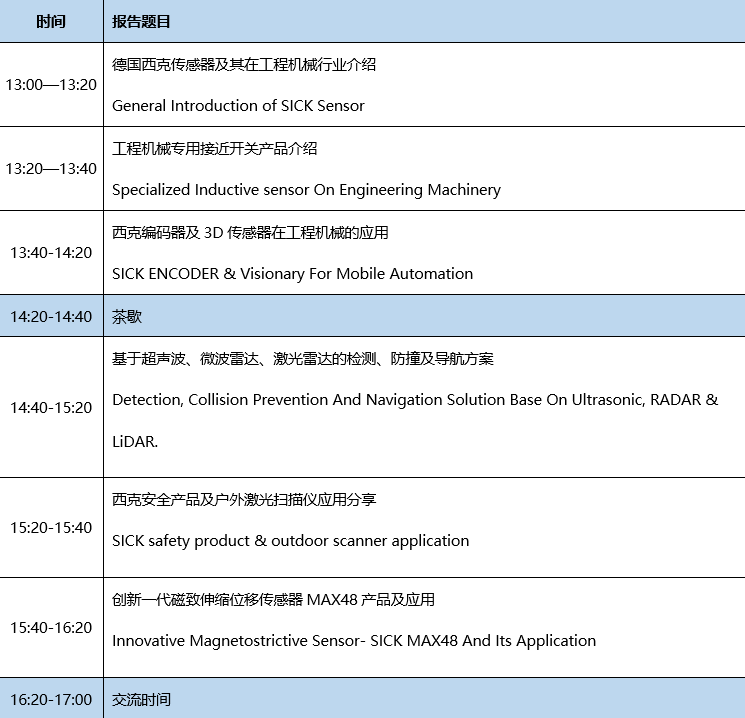Screen dimensions: 745x718
Task: Click the 基于超声波、微波雷达 report title
Action: 302,358
